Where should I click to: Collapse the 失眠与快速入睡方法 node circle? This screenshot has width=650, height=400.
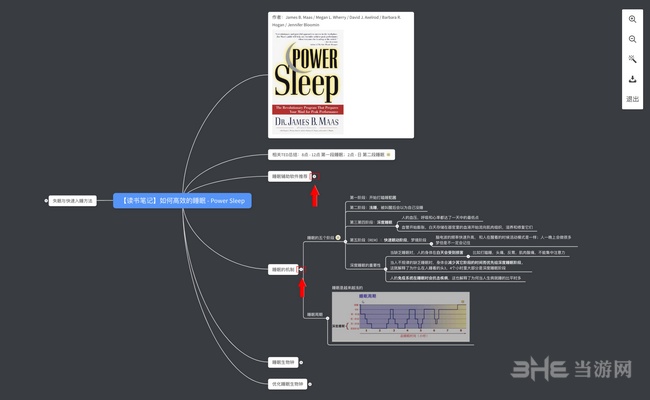coord(46,201)
